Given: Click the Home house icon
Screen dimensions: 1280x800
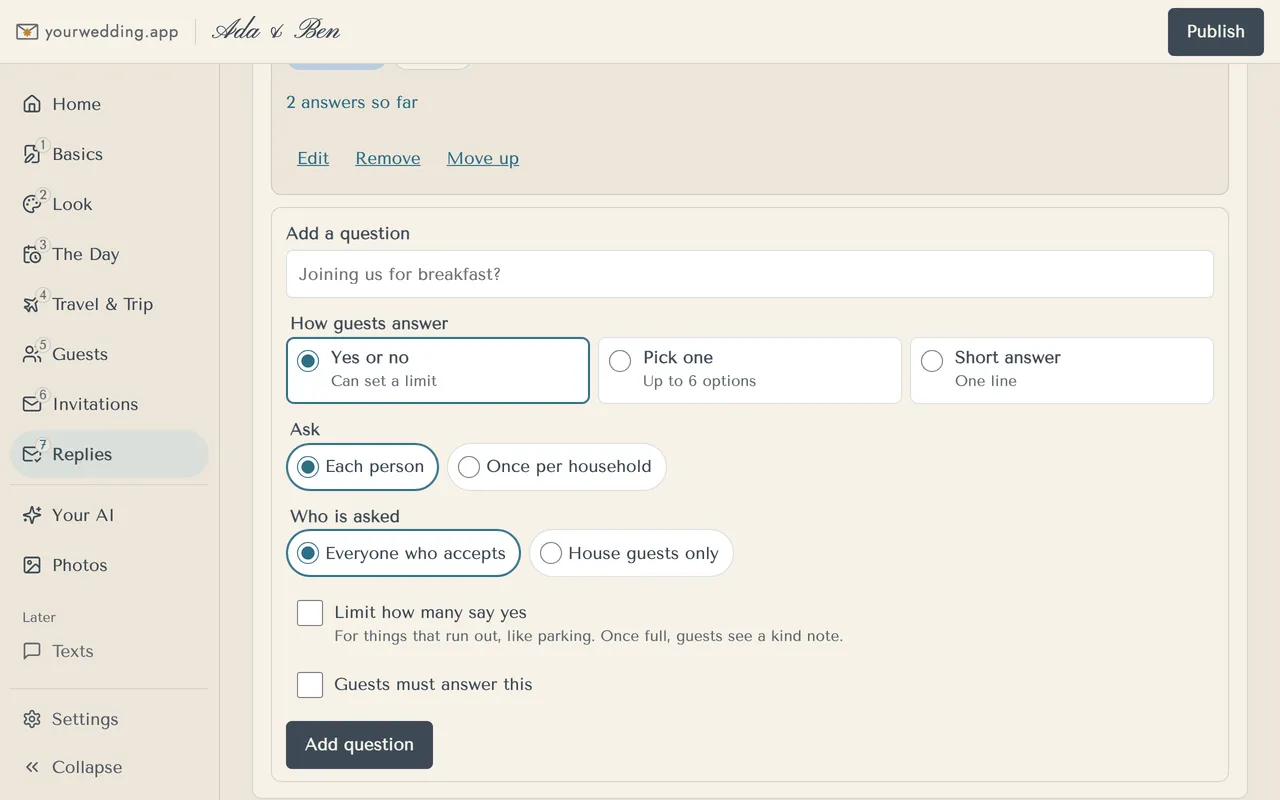Looking at the screenshot, I should (x=32, y=104).
